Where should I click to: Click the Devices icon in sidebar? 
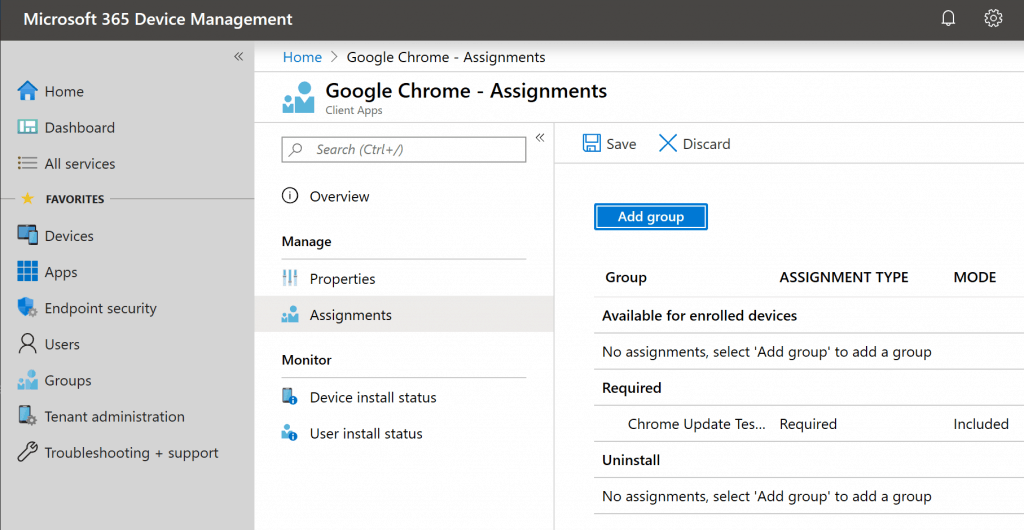coord(27,236)
